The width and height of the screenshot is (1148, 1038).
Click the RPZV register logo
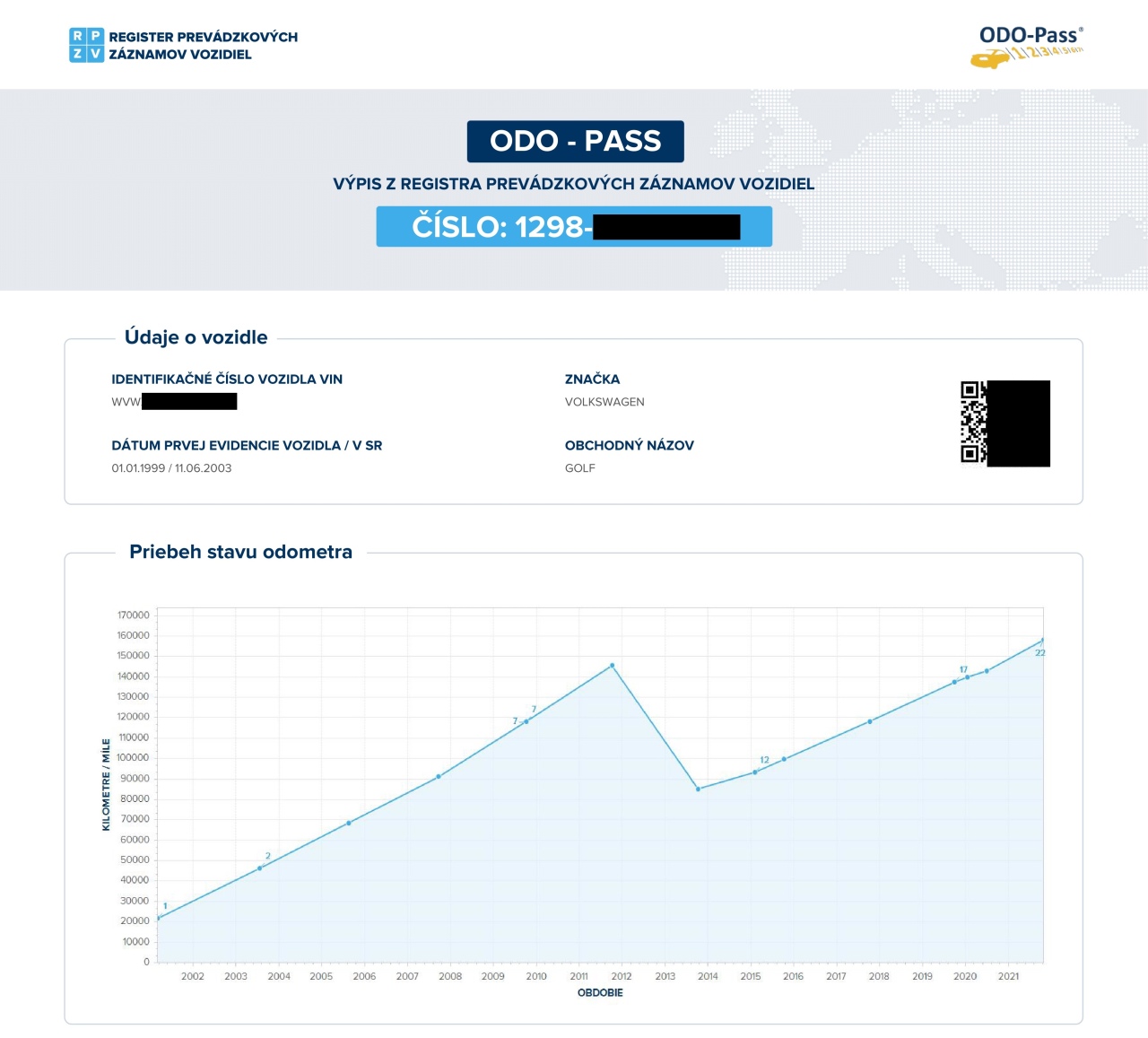(183, 45)
